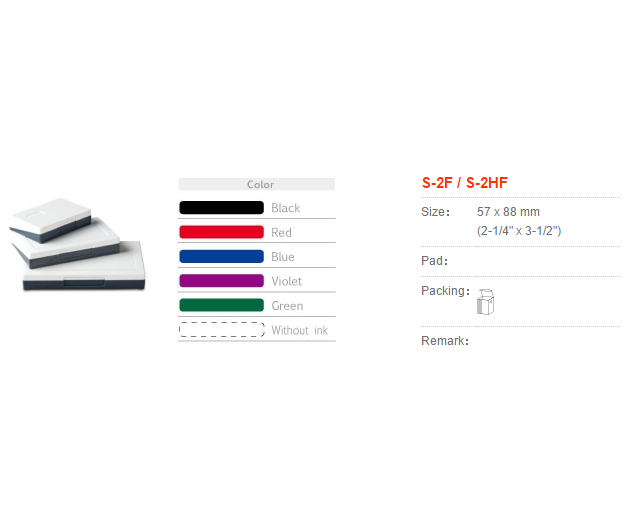The height and width of the screenshot is (516, 633).
Task: Select the Black color swatch
Action: tap(221, 208)
